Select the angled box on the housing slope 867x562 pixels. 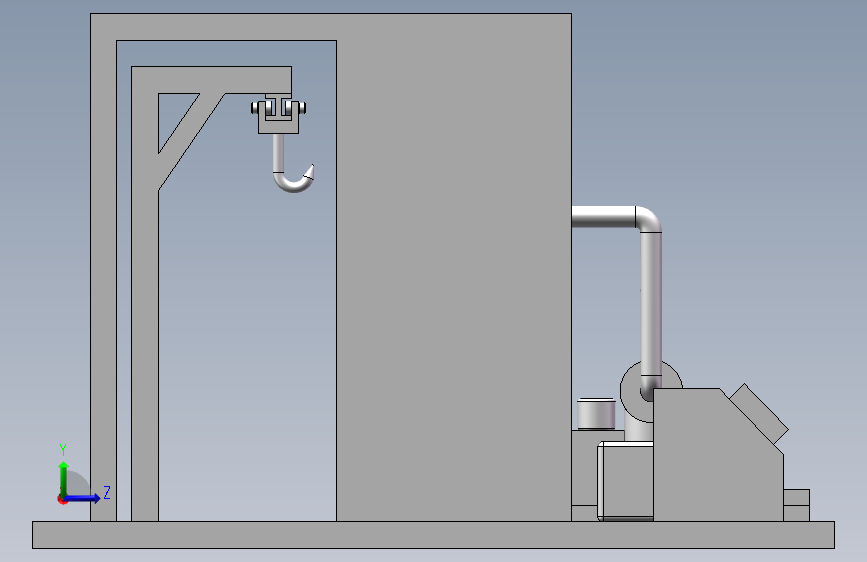(759, 413)
